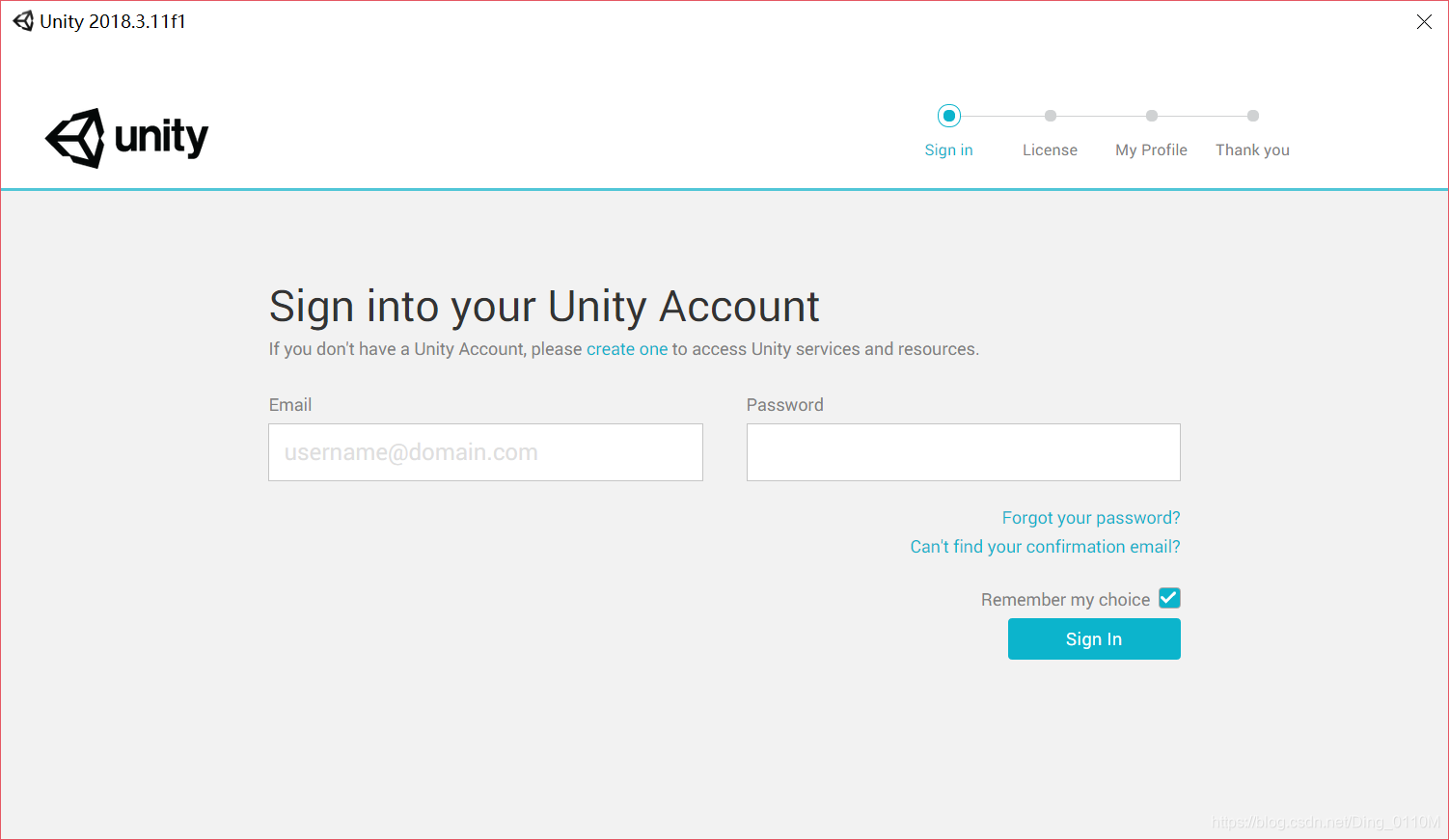Click the Email field label
1449x840 pixels.
coord(290,405)
